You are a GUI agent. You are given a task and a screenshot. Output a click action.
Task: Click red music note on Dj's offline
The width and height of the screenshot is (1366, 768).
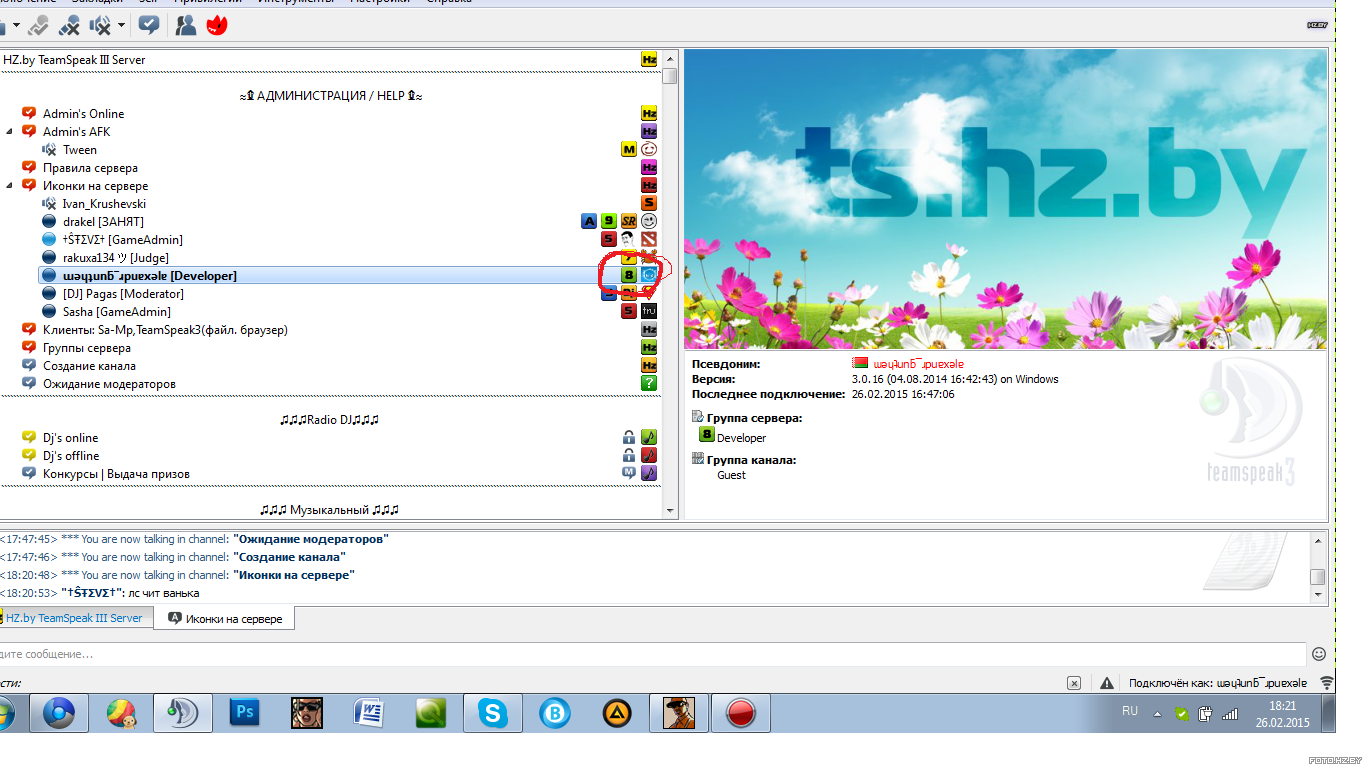click(649, 456)
